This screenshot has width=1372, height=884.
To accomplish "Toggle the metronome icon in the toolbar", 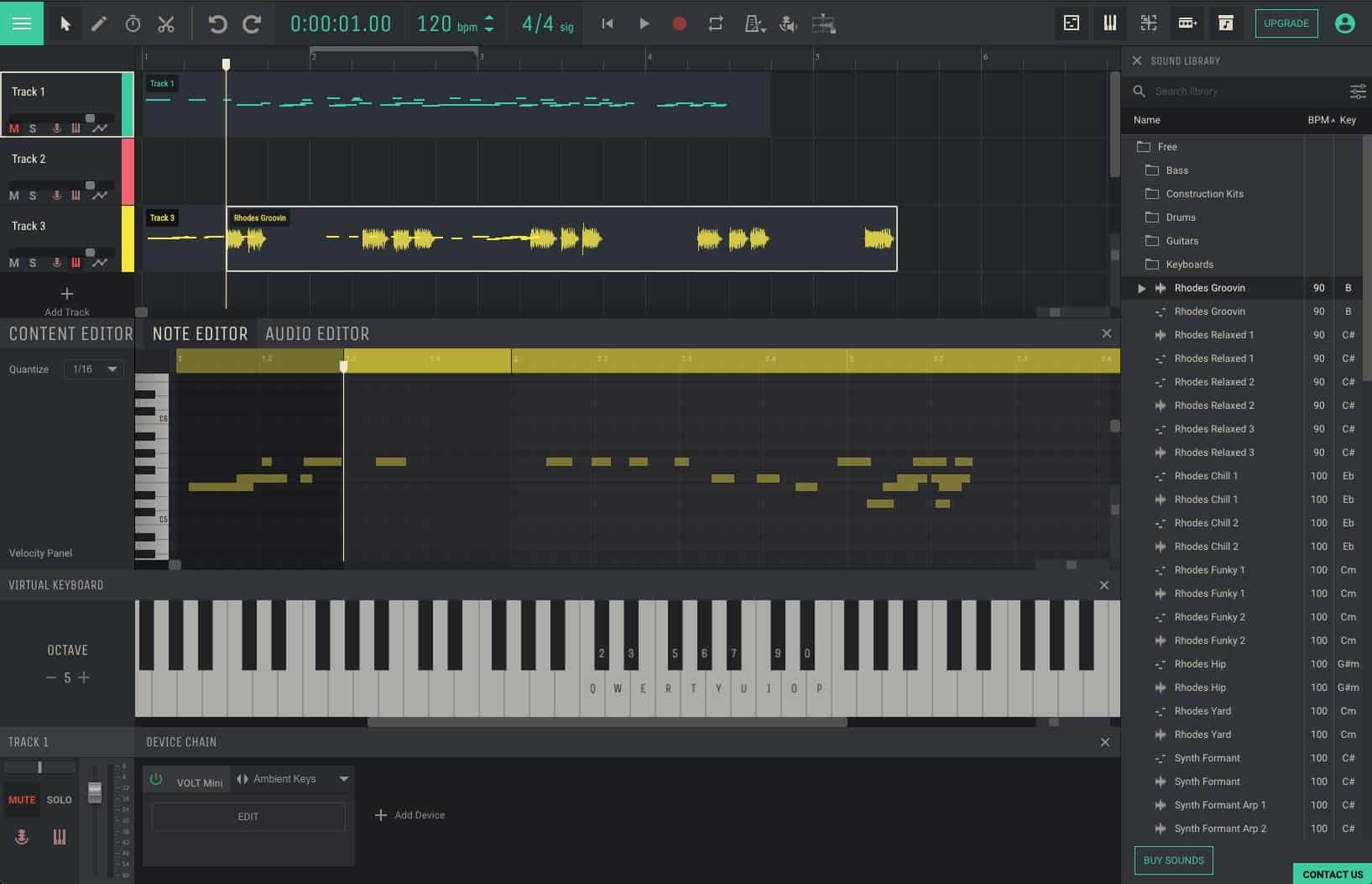I will point(751,24).
